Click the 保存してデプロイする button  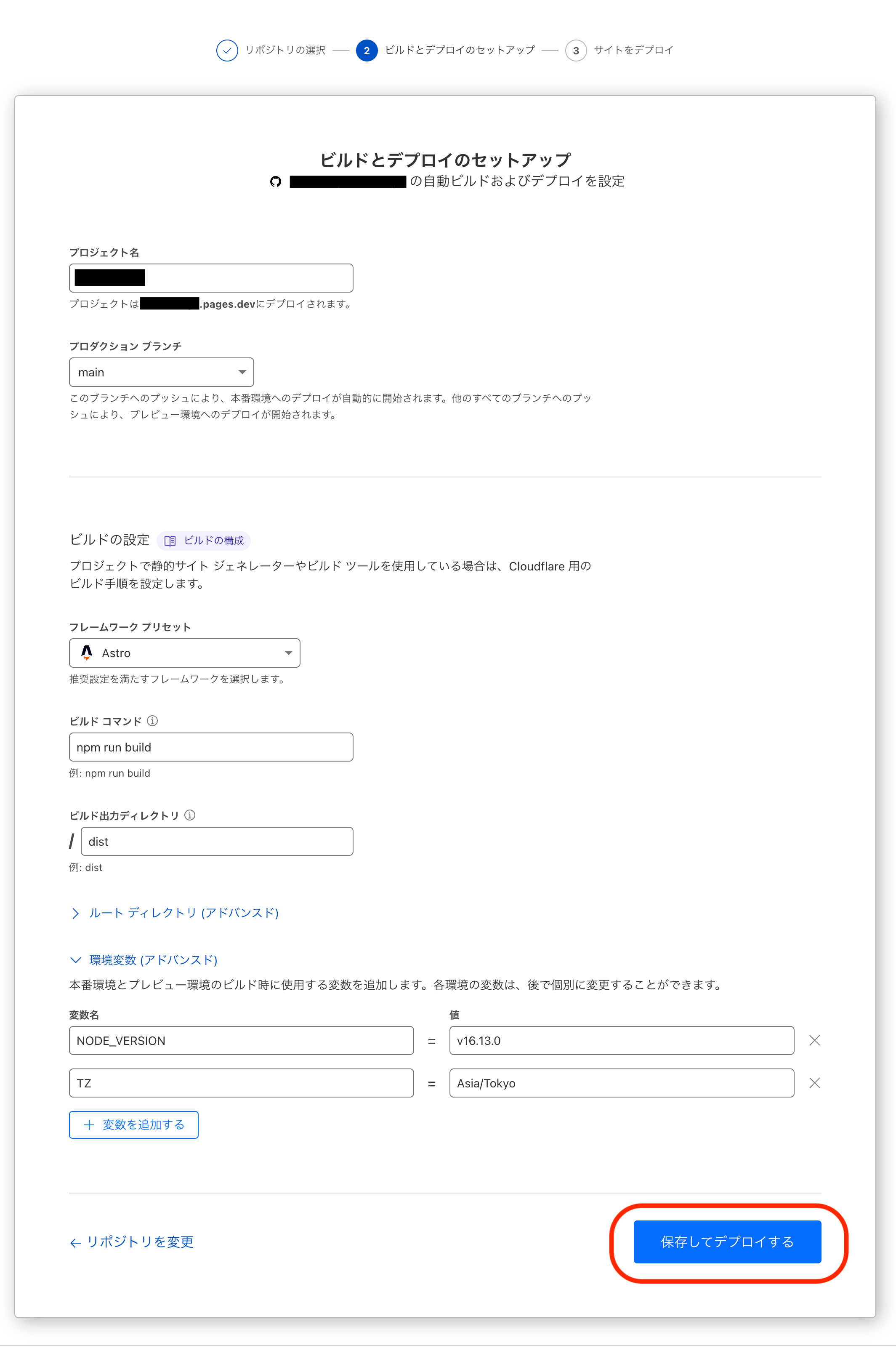point(726,1242)
